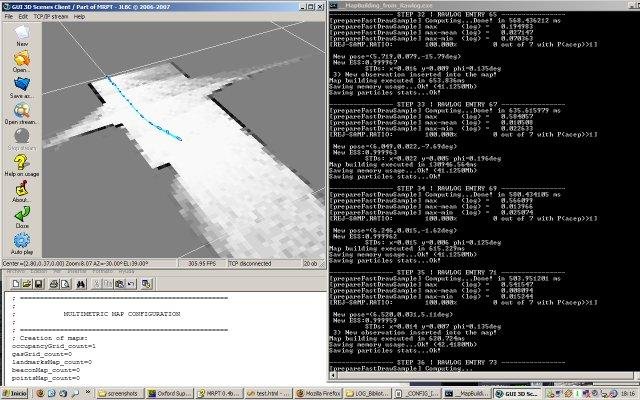Click the STEP 35 RAWLOG ENTRY 71 console line
This screenshot has height=400, width=640.
[x=447, y=272]
